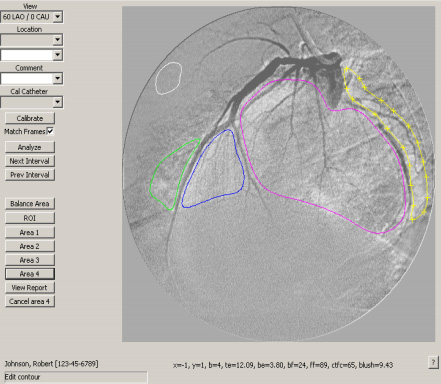Select the Area 4 button
The width and height of the screenshot is (441, 384).
click(x=30, y=274)
